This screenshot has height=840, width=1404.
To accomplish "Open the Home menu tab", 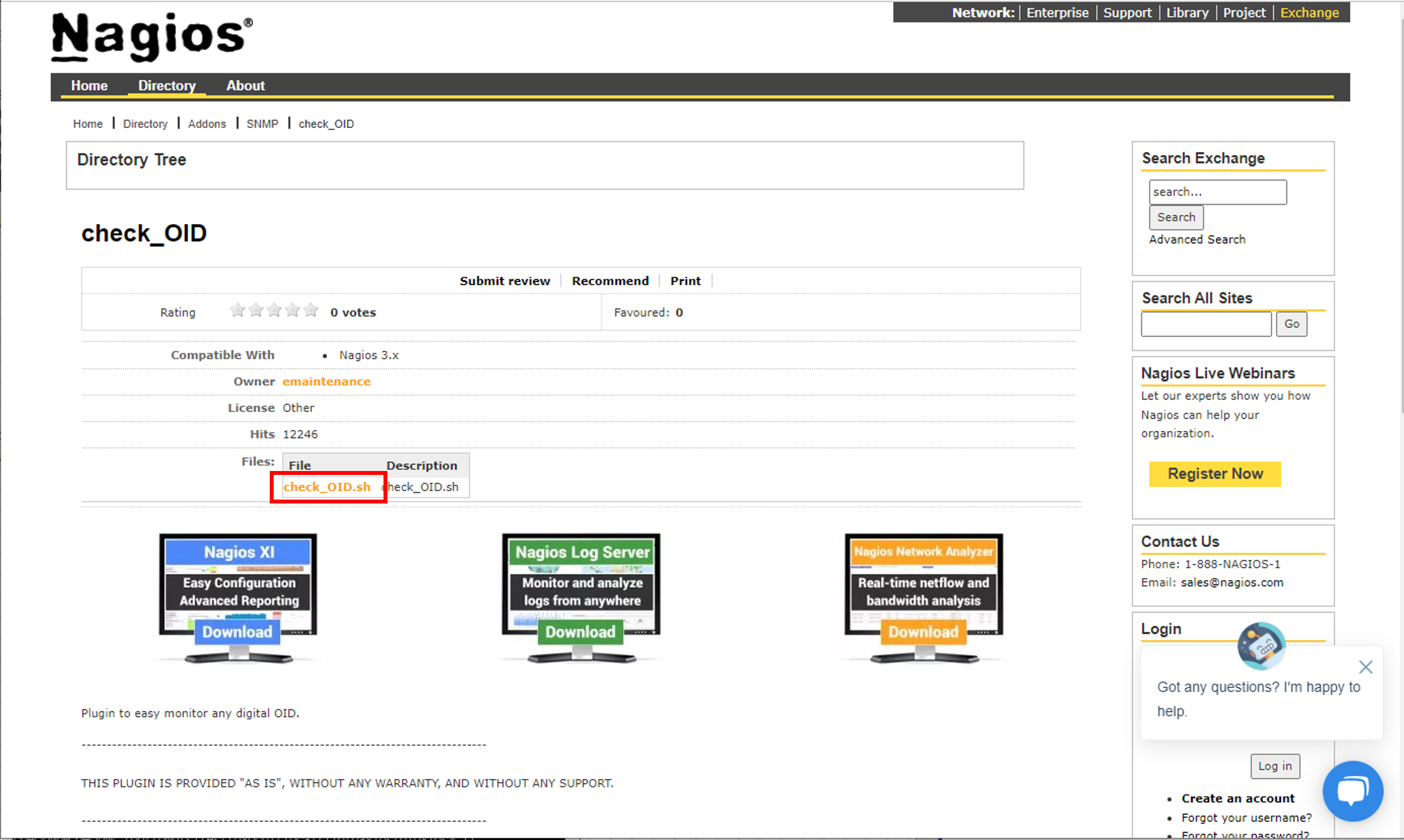I will coord(89,85).
